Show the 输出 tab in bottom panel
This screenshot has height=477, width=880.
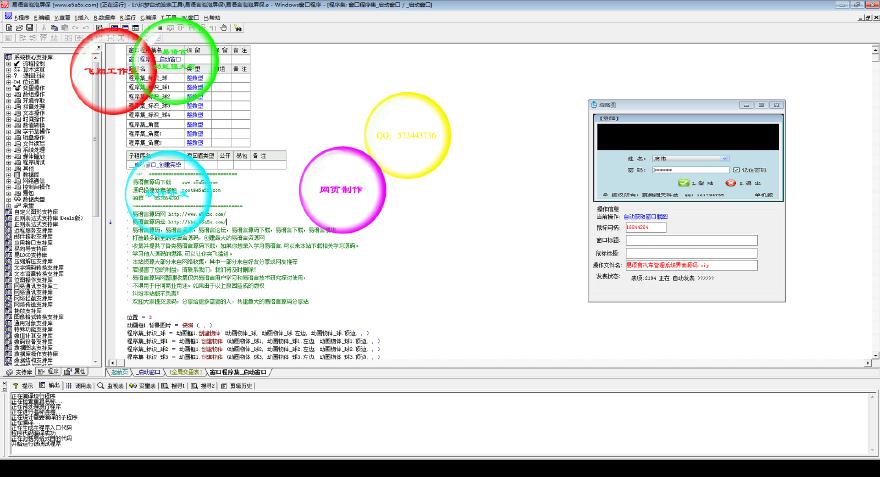click(x=50, y=386)
